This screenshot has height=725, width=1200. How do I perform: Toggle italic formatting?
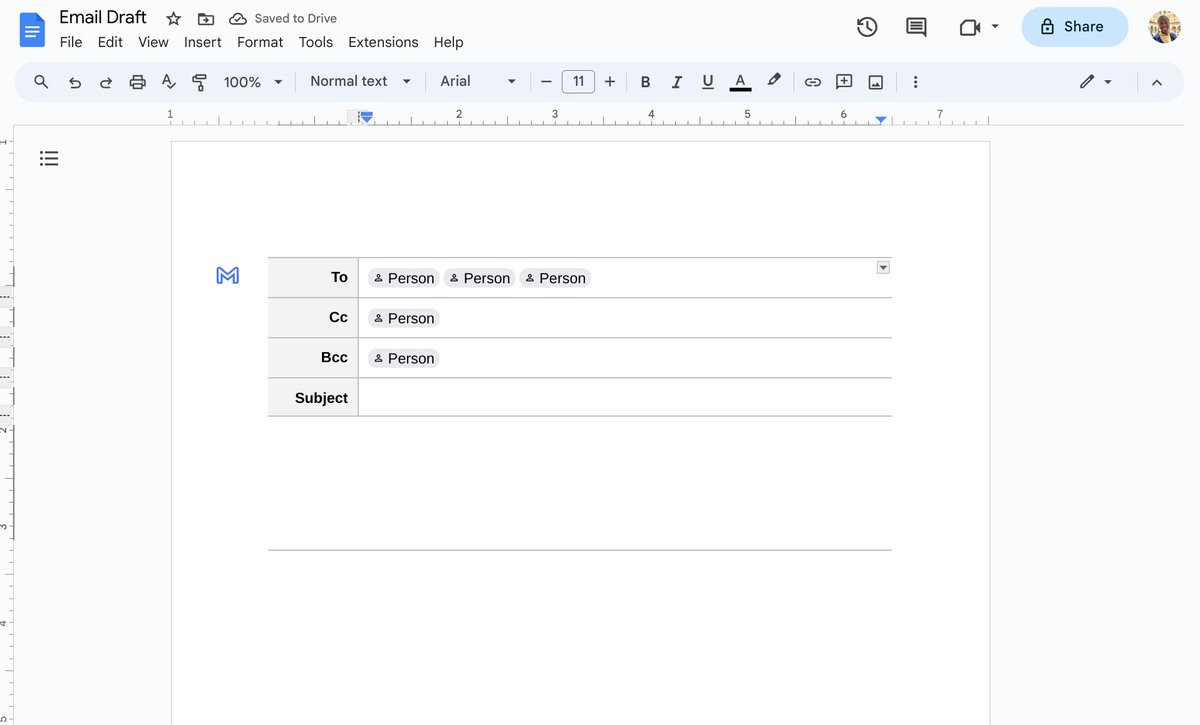676,81
